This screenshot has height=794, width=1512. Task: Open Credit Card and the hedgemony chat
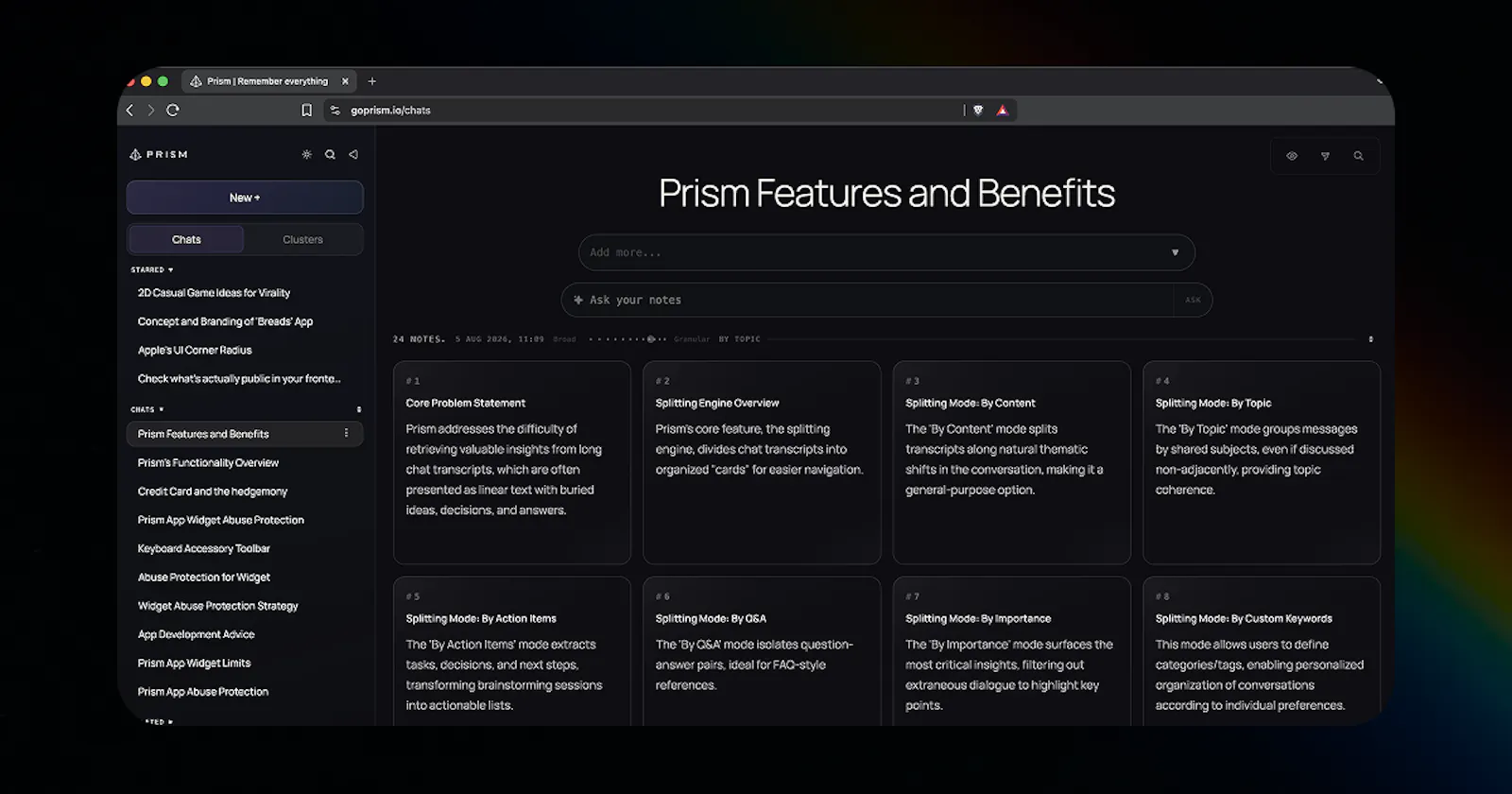[213, 492]
